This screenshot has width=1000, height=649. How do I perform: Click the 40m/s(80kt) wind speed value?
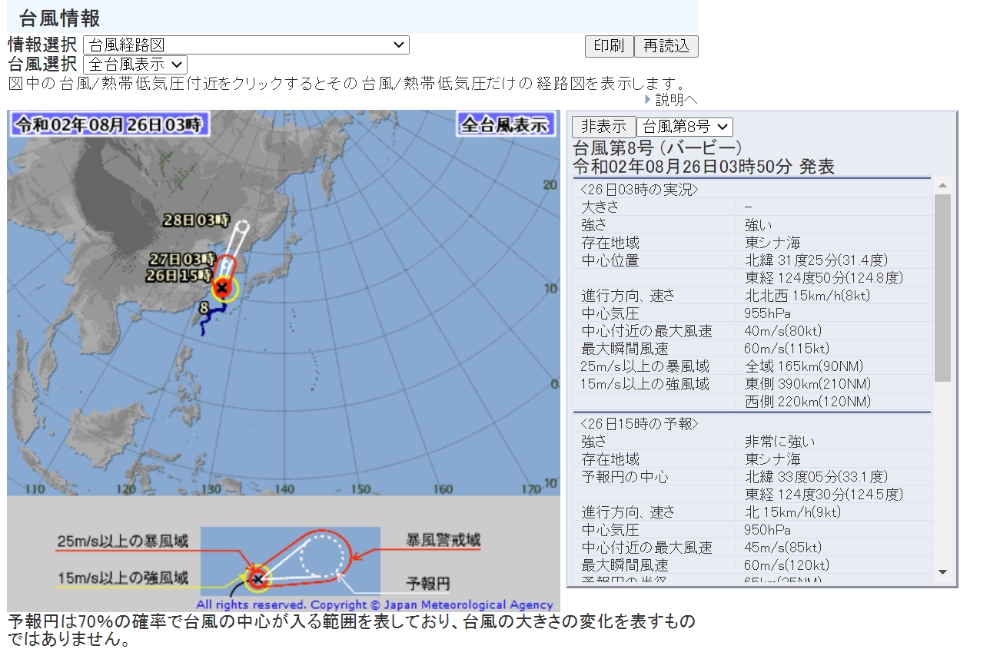[x=783, y=331]
